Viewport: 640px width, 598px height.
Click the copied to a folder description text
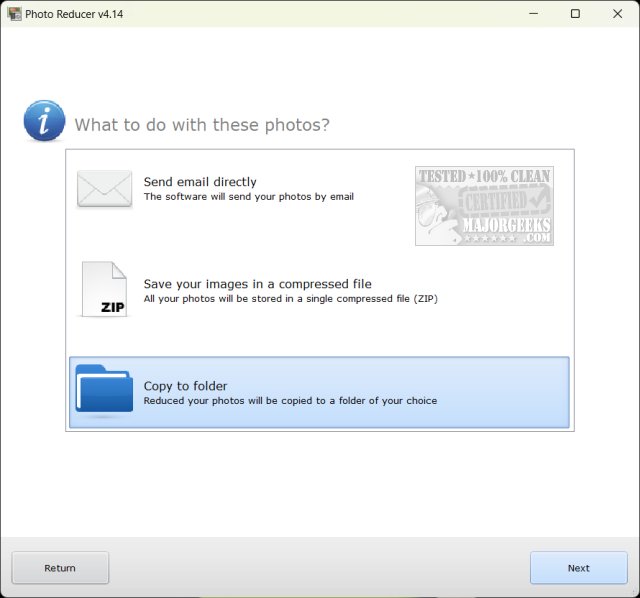[290, 401]
